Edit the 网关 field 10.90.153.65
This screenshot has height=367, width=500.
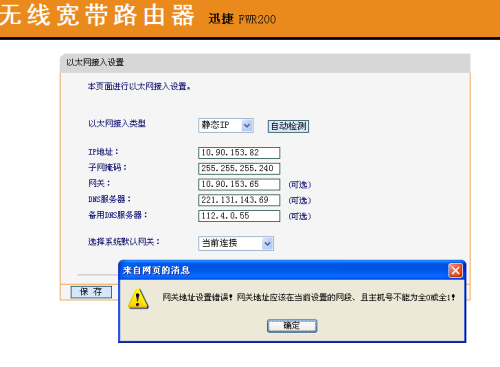[239, 184]
